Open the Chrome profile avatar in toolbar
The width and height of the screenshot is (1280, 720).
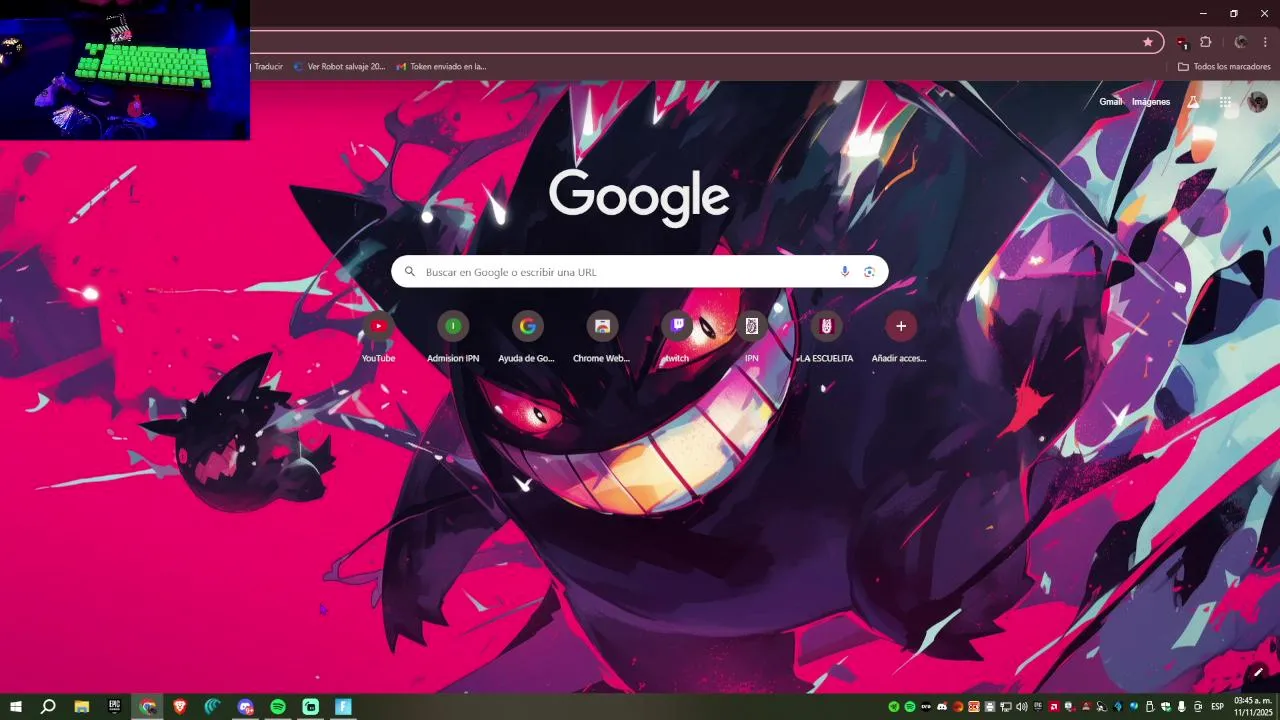[1241, 42]
